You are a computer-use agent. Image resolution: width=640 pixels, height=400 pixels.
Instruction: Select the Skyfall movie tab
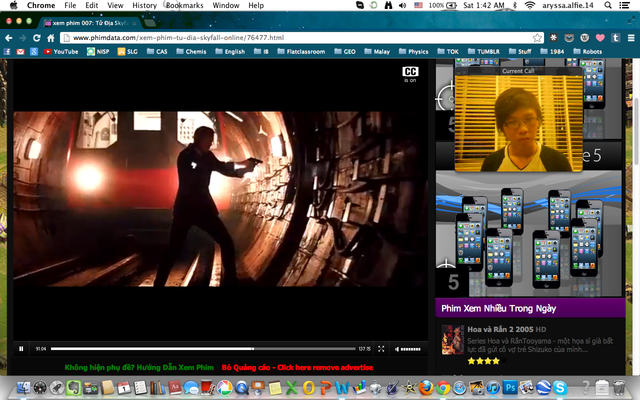(90, 23)
